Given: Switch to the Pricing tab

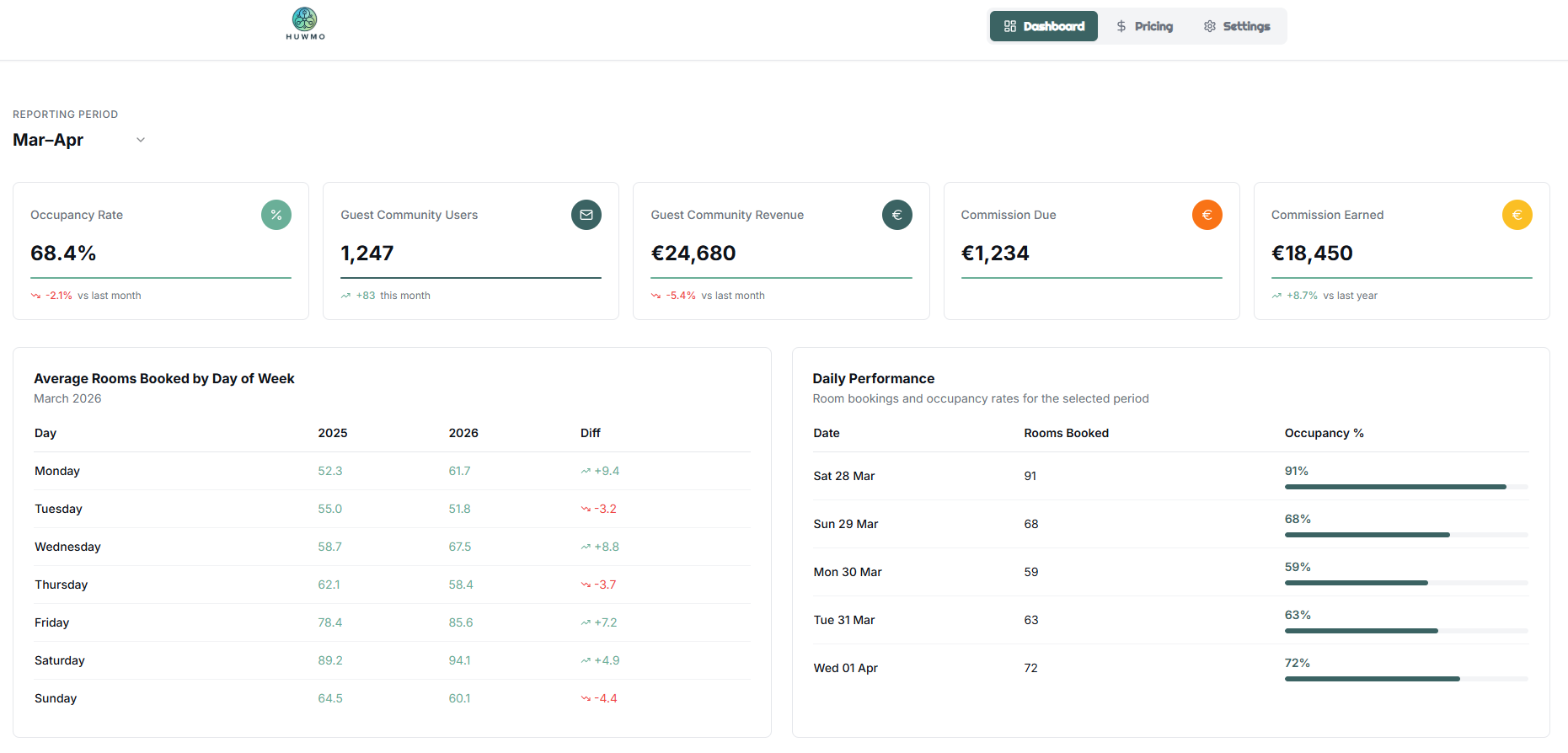Looking at the screenshot, I should (x=1145, y=26).
